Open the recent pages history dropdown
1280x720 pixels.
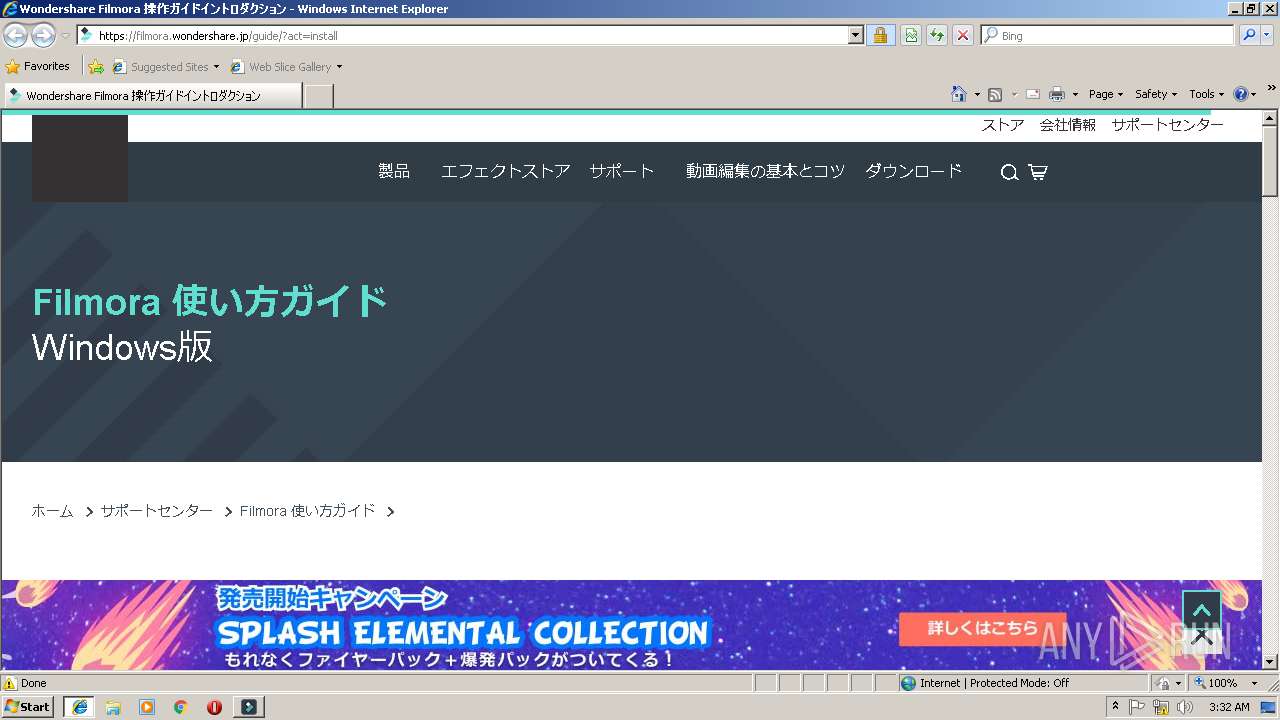[x=65, y=36]
